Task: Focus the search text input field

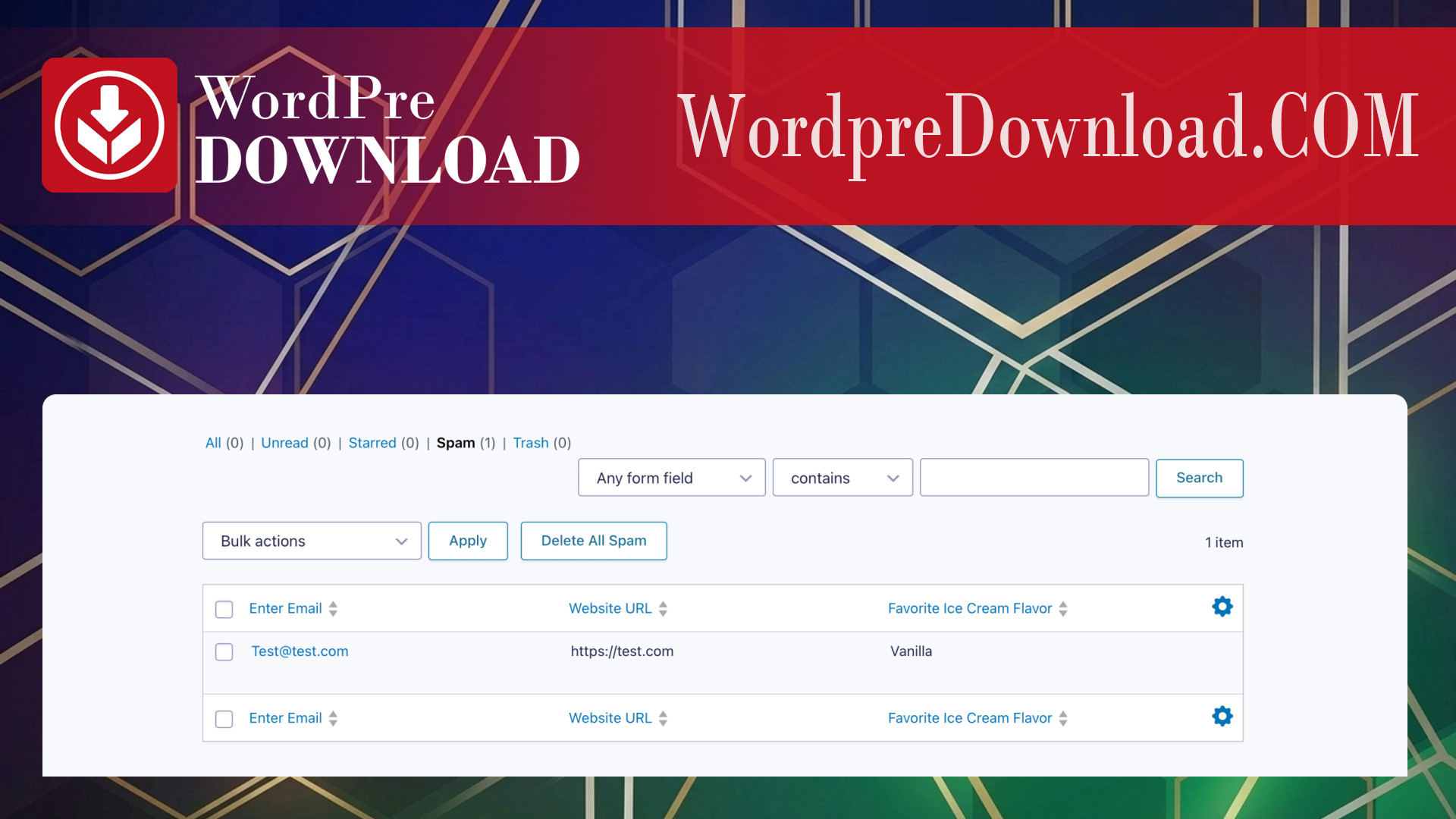Action: [1034, 478]
